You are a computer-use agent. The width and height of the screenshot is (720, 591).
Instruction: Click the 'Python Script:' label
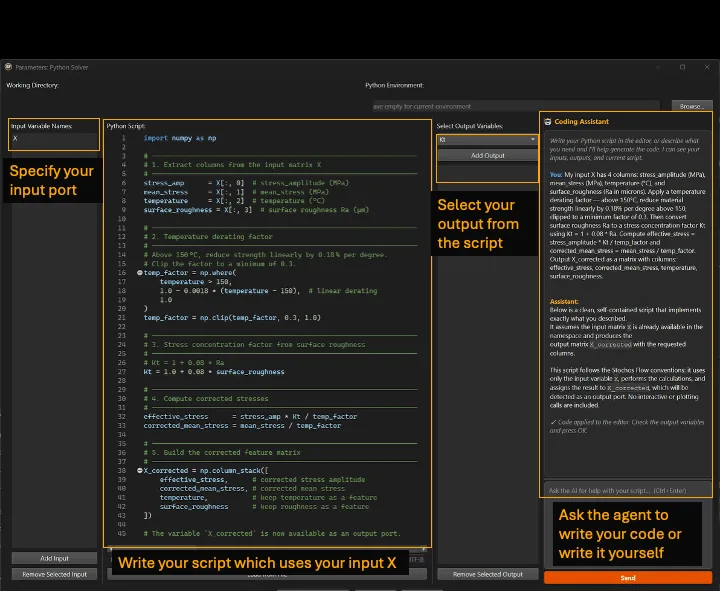tap(126, 126)
